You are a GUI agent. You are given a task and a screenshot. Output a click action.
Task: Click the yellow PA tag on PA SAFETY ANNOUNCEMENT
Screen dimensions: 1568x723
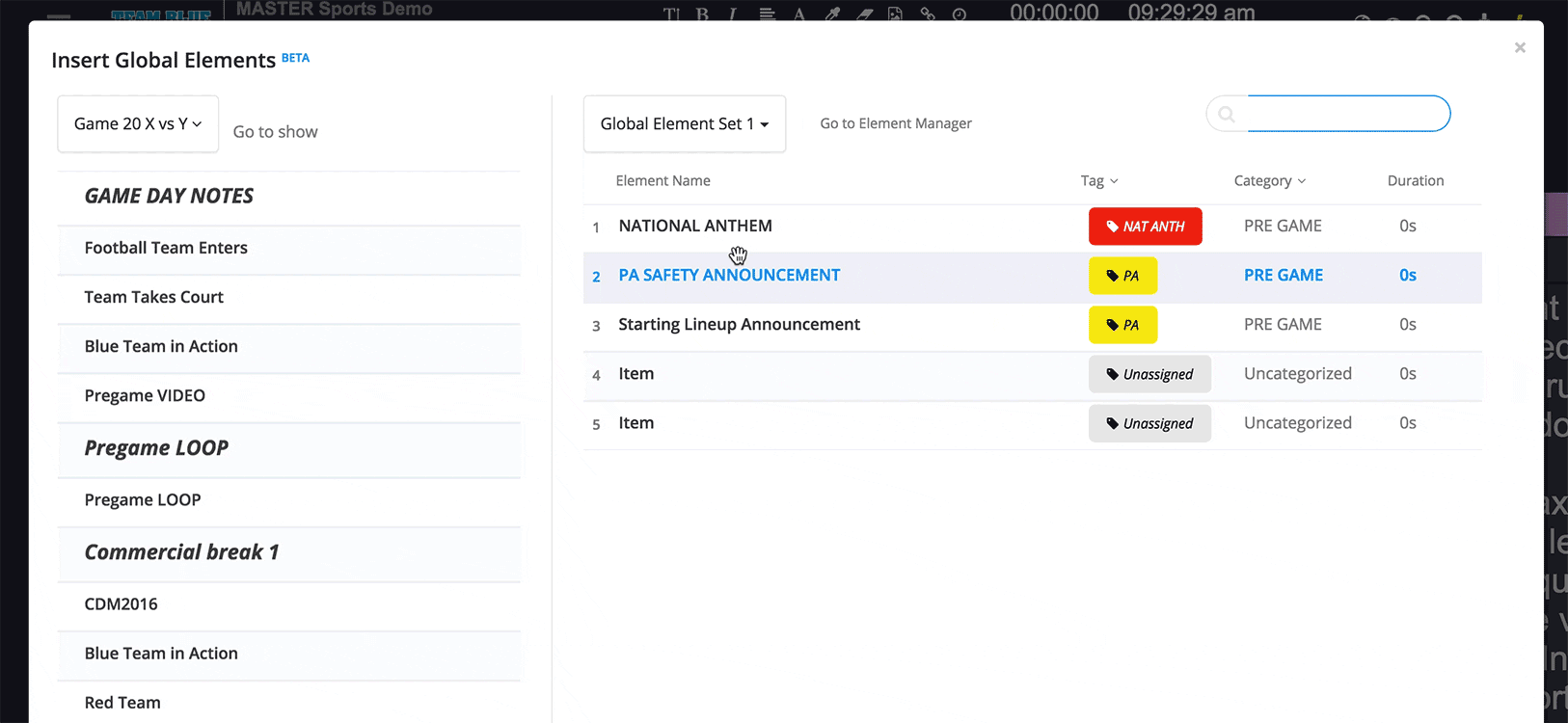[x=1122, y=276]
